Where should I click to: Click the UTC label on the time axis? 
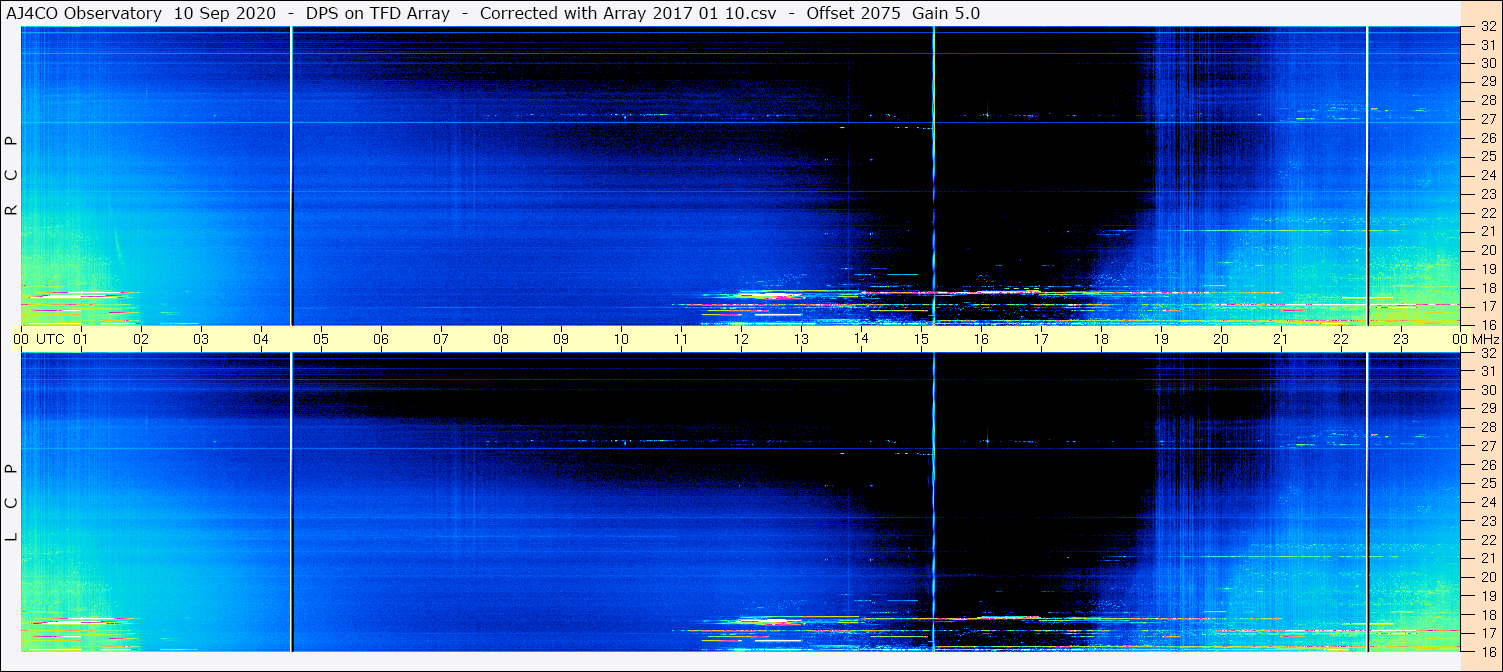pos(50,339)
